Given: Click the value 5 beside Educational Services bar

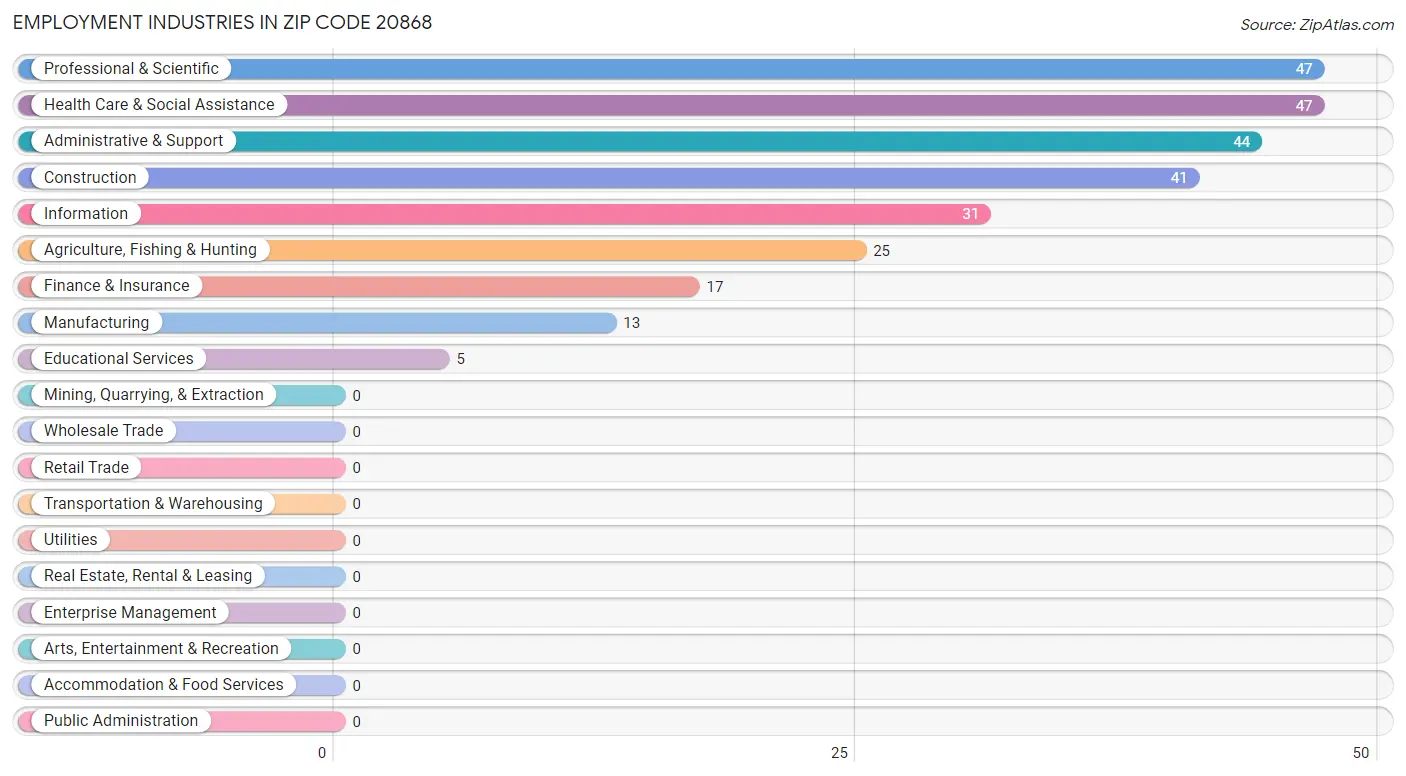Looking at the screenshot, I should (461, 359).
